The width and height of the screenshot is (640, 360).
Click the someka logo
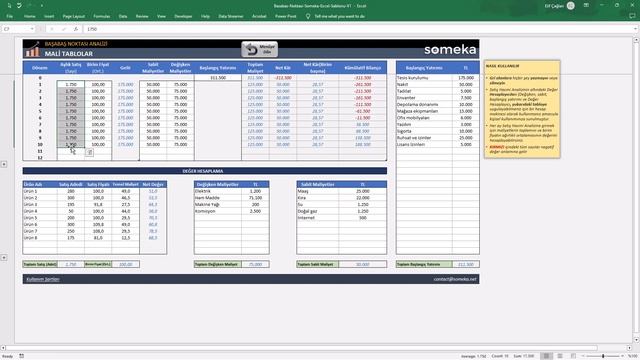click(x=450, y=49)
